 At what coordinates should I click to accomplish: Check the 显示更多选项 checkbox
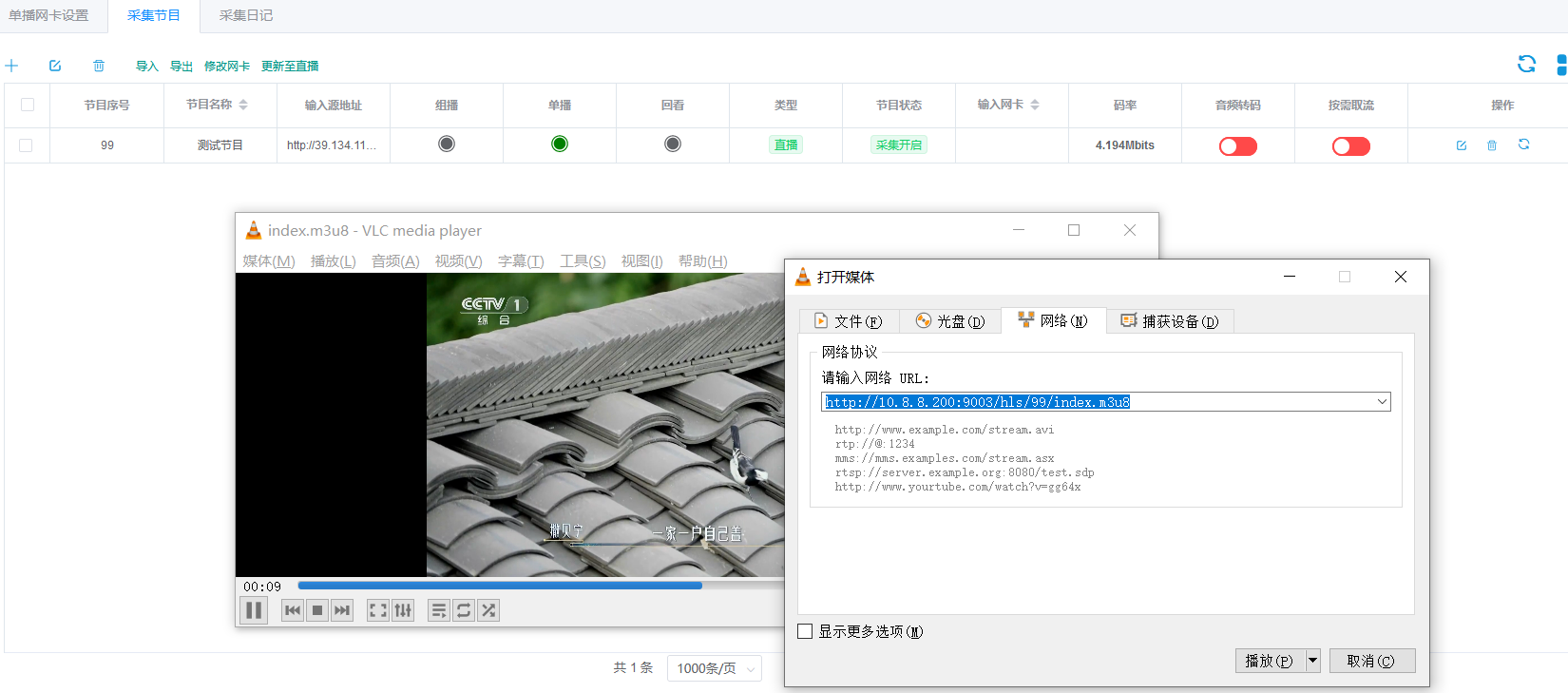(805, 631)
